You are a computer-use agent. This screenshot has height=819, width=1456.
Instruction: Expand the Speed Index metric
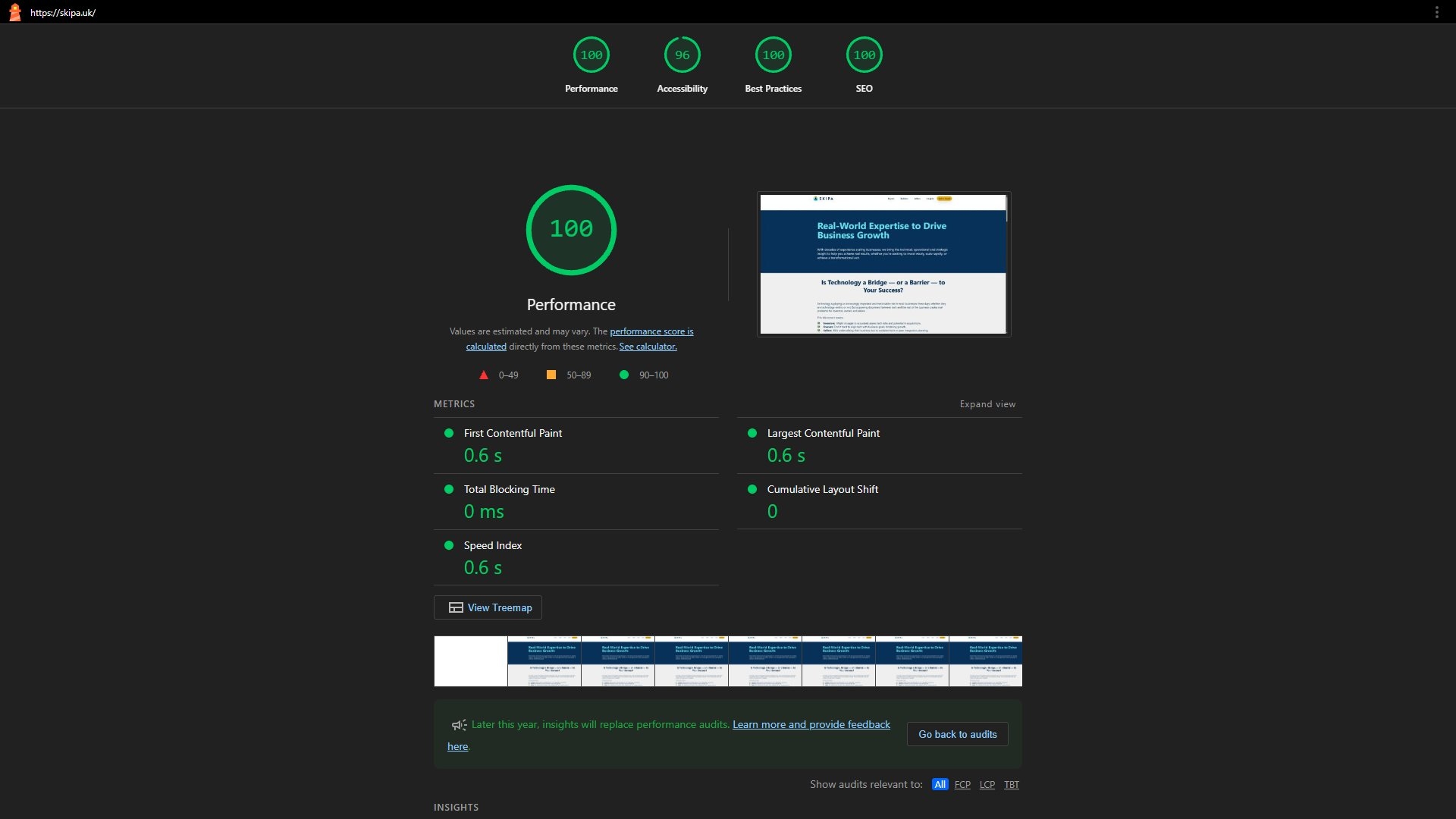pos(576,558)
